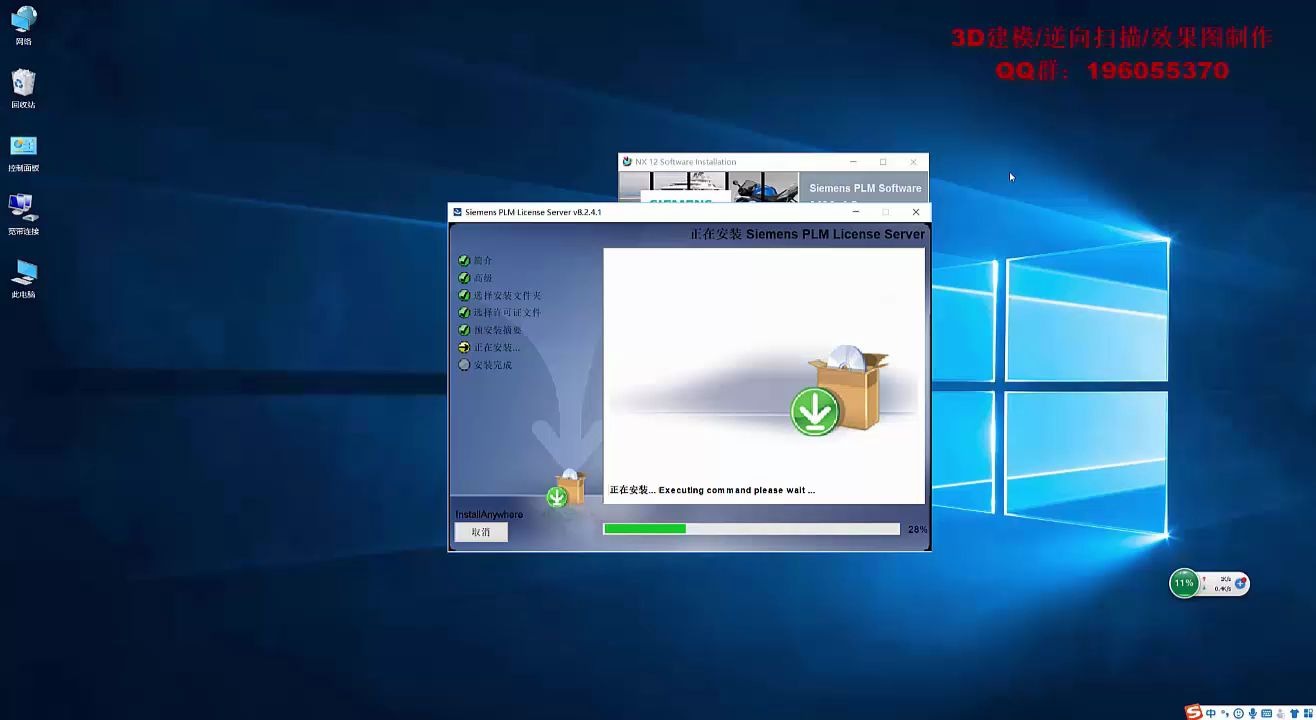
Task: Click the Sogou S input method logo
Action: pyautogui.click(x=1194, y=712)
